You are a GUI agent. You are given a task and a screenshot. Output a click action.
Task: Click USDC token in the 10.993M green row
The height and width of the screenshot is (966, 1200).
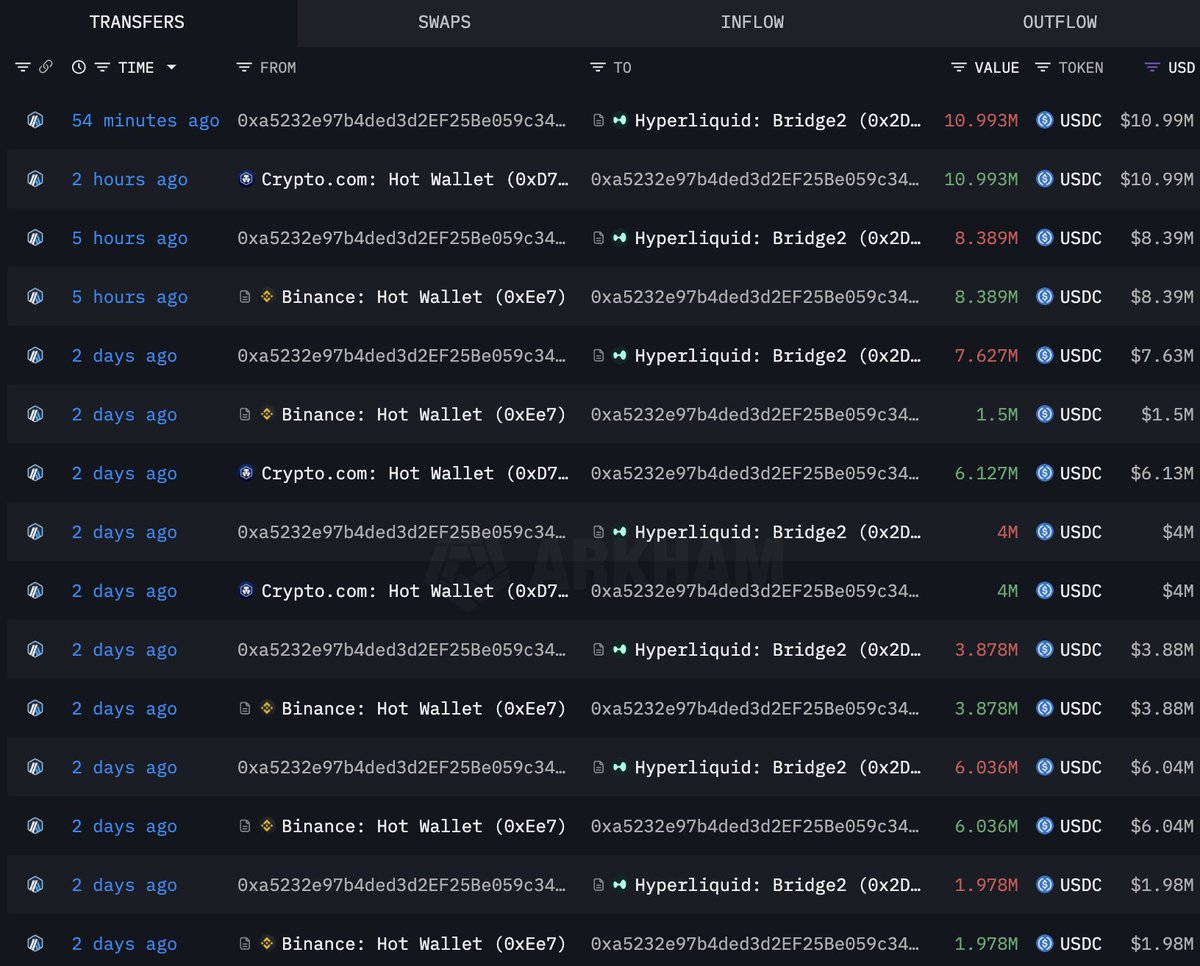tap(1080, 180)
